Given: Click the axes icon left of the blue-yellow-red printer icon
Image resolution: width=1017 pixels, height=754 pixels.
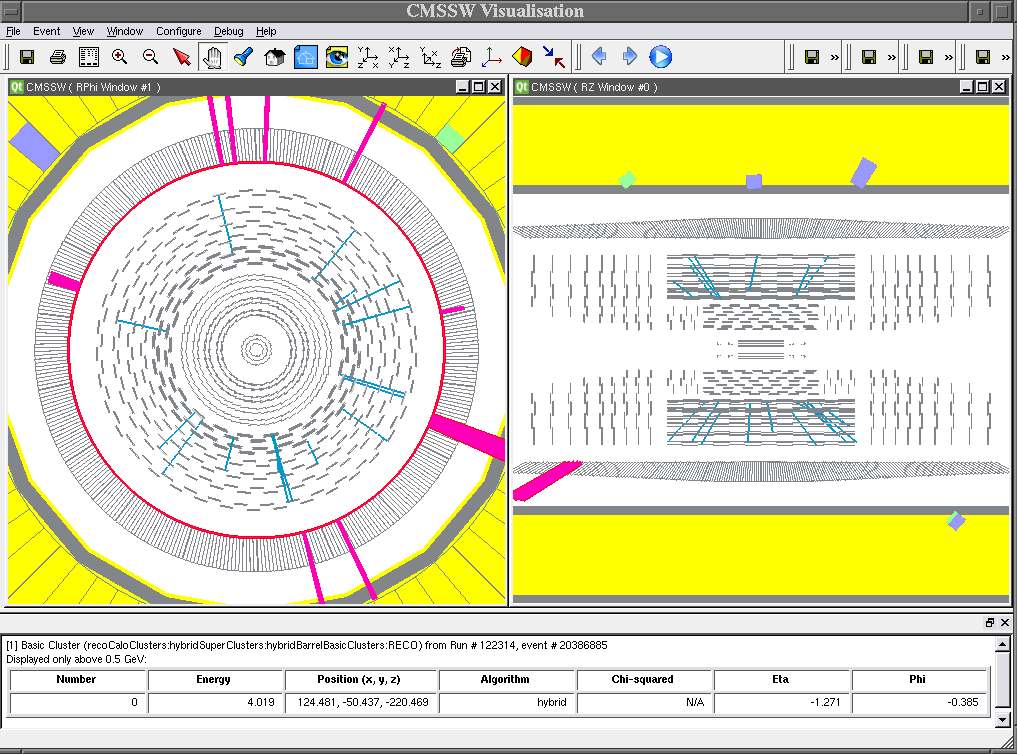Looking at the screenshot, I should point(430,57).
